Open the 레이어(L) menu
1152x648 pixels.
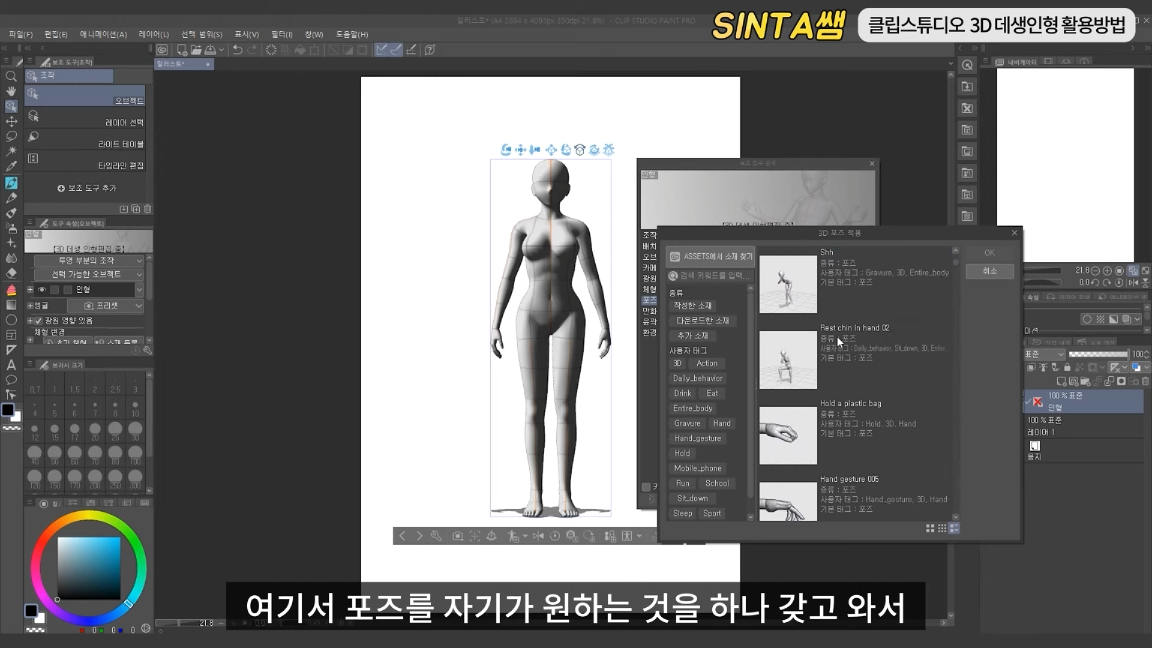pos(154,35)
